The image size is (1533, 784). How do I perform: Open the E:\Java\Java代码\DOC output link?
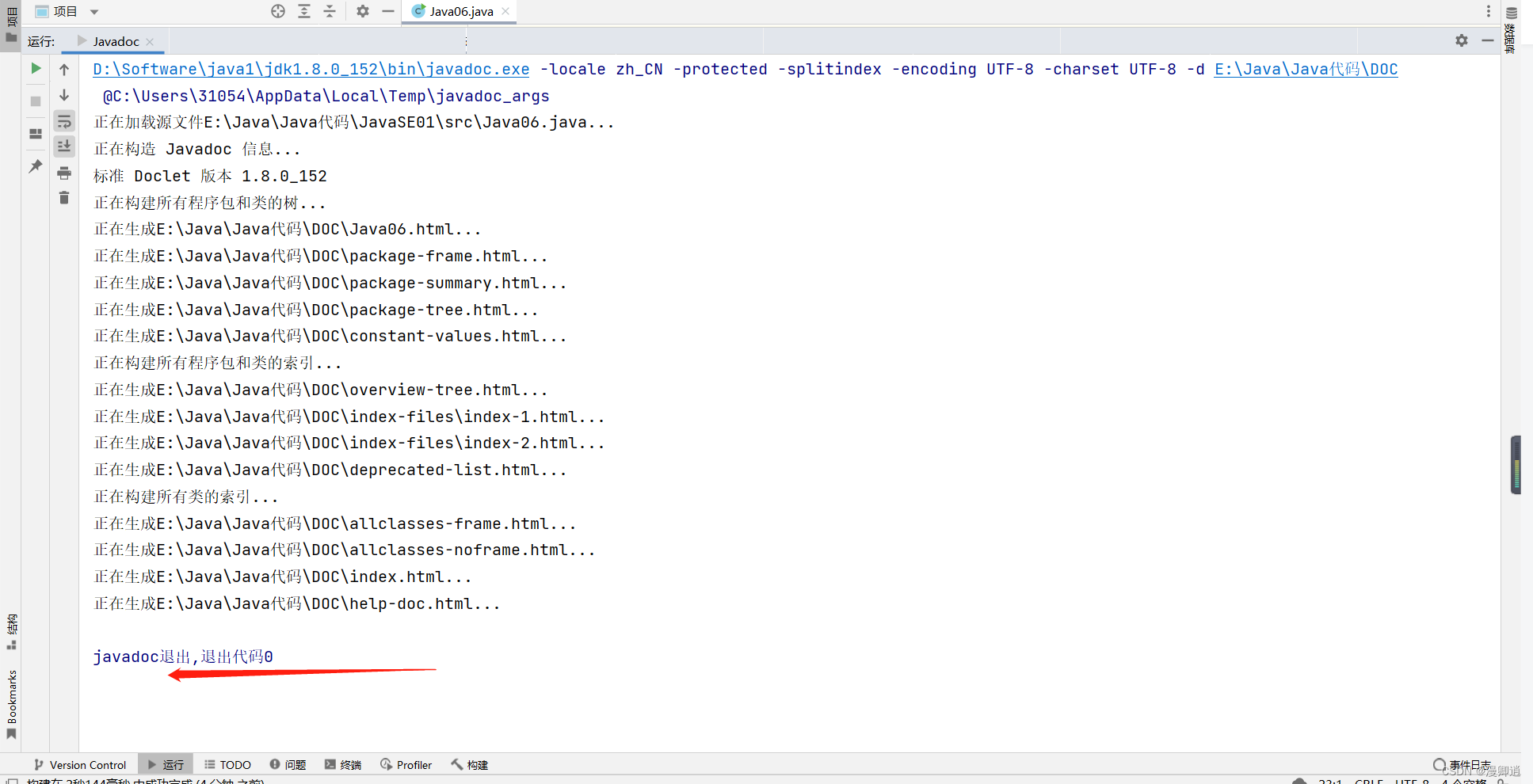pyautogui.click(x=1306, y=69)
